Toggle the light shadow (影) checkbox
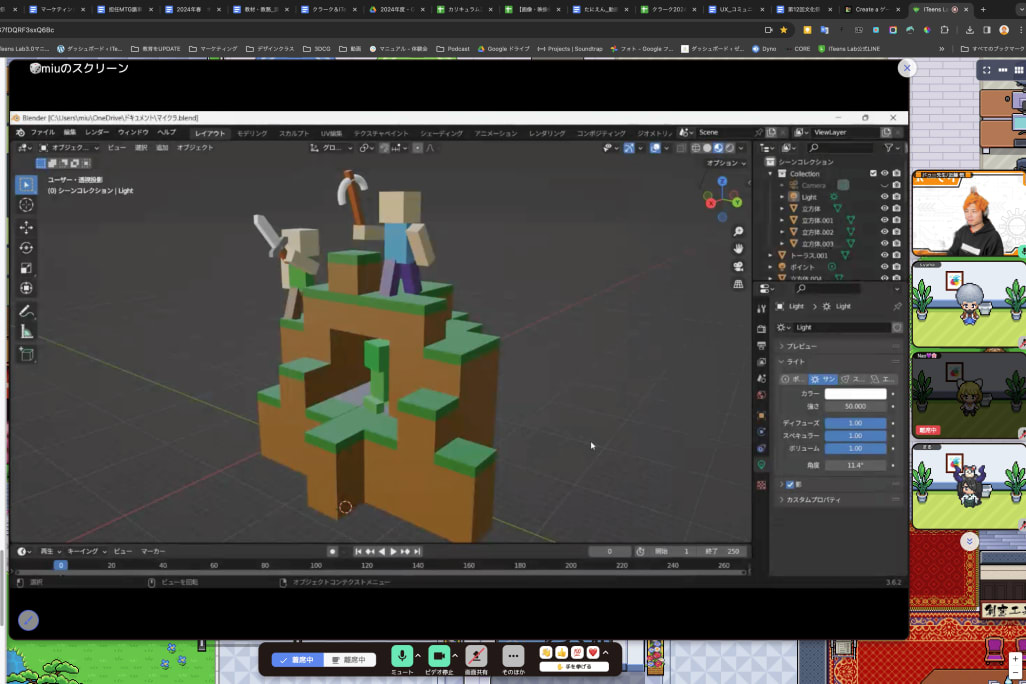The width and height of the screenshot is (1026, 684). coord(790,484)
